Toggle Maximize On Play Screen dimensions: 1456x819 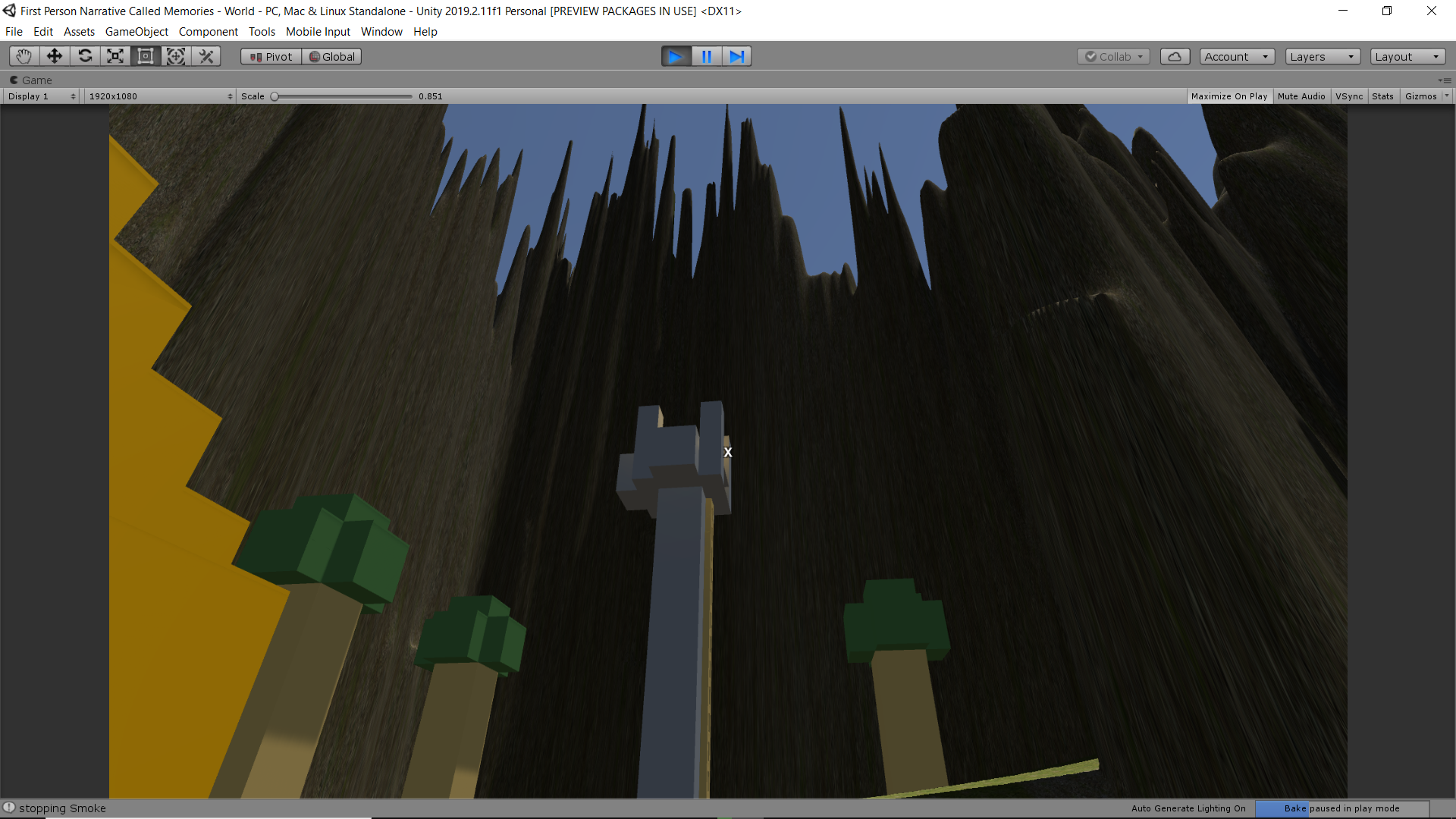1229,96
